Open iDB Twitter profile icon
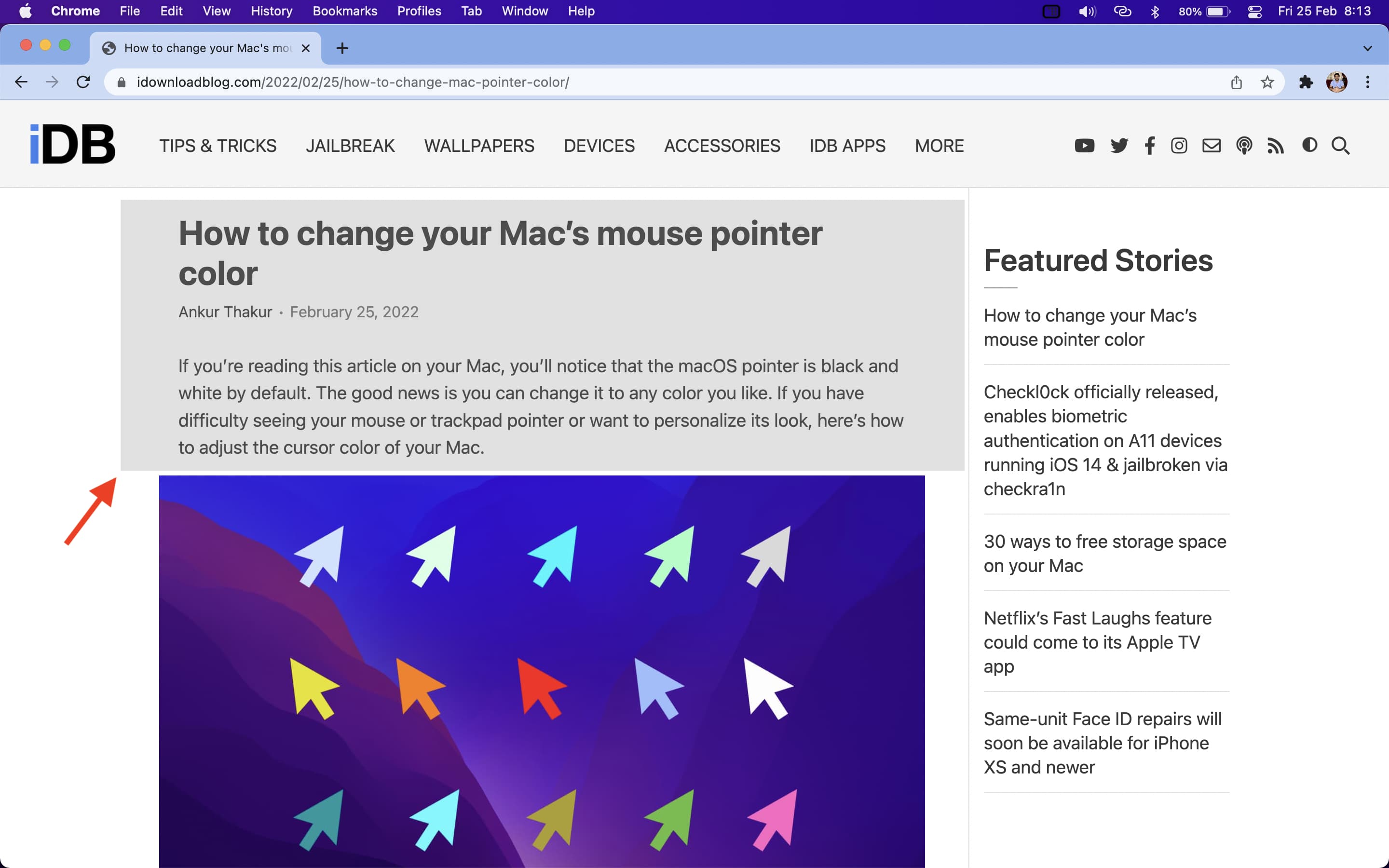Screen dimensions: 1389x868 [1118, 146]
